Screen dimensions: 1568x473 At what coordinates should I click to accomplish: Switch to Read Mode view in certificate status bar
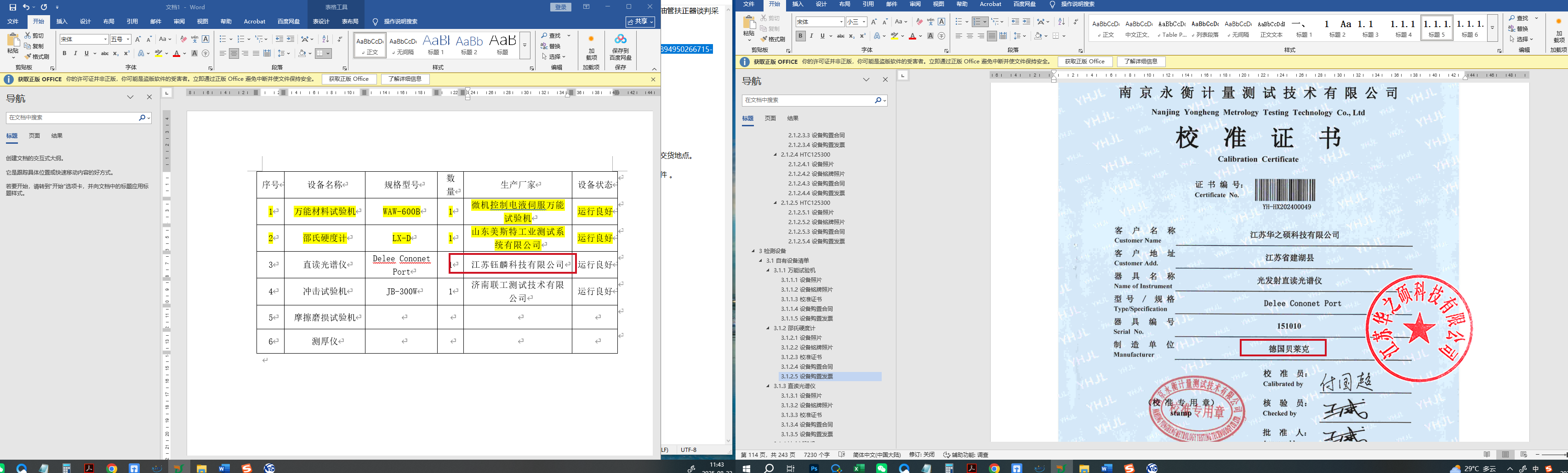click(1487, 455)
